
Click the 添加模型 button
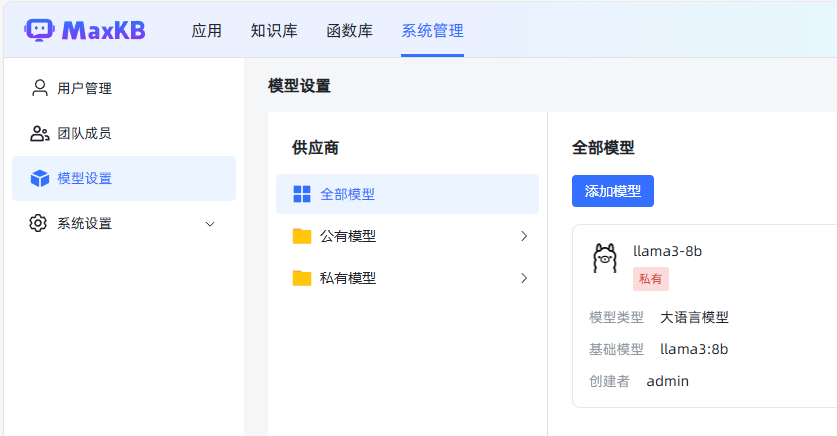point(613,191)
